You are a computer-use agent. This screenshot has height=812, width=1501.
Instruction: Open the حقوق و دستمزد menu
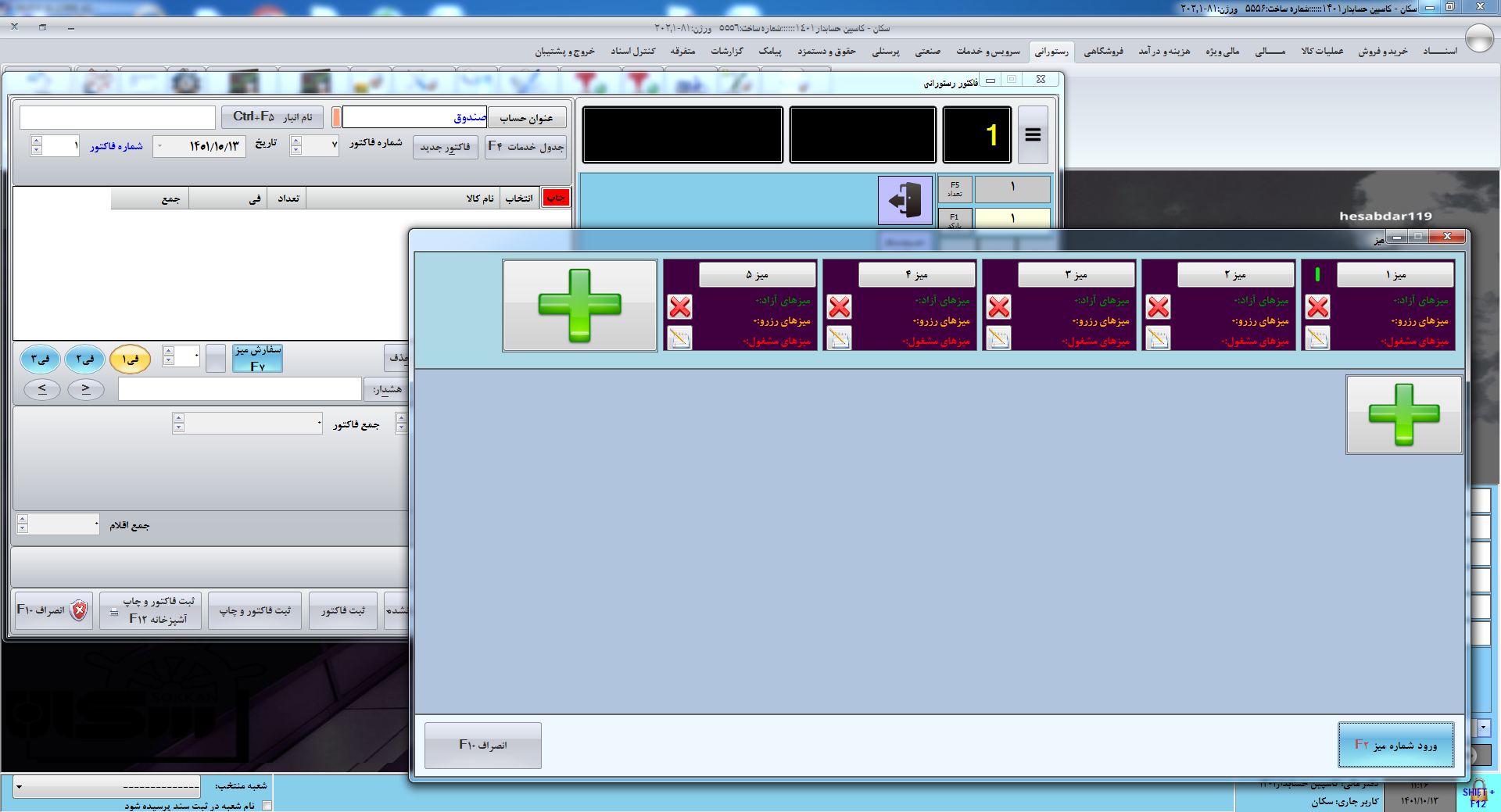pyautogui.click(x=826, y=51)
